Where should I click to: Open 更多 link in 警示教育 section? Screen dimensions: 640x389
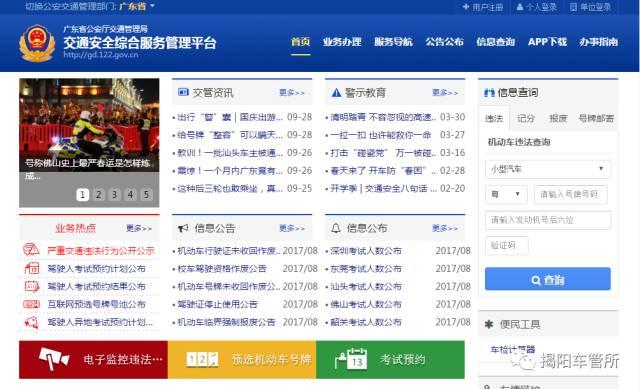pyautogui.click(x=445, y=93)
